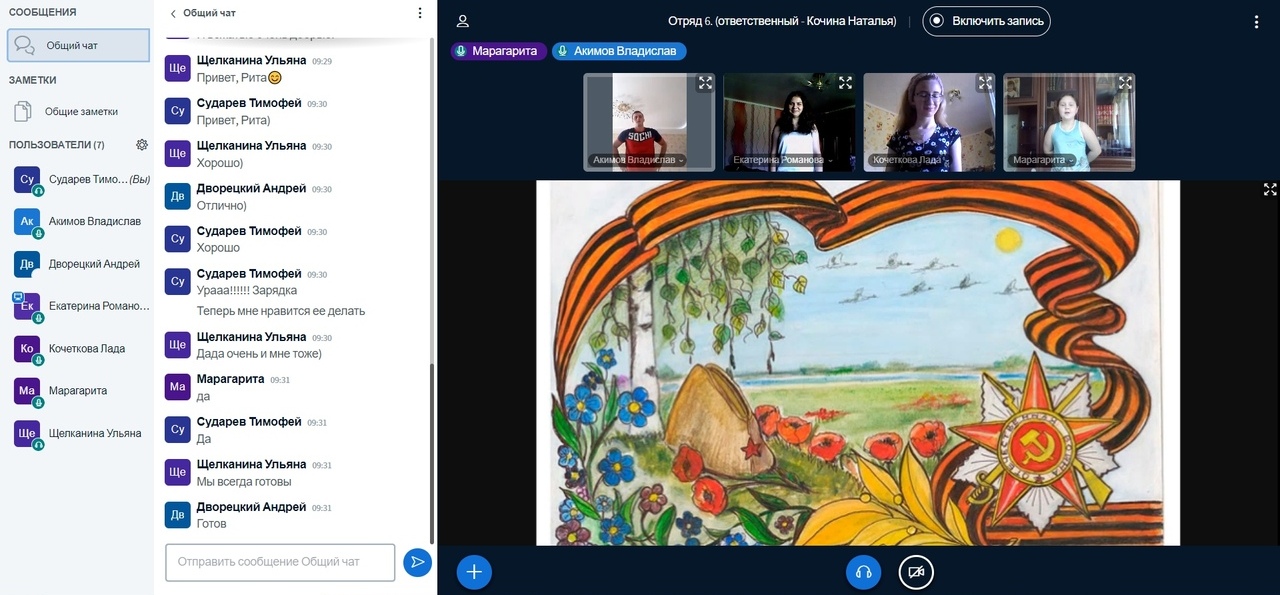Click the meeting title "Отряд 6"
The height and width of the screenshot is (595, 1280).
782,21
